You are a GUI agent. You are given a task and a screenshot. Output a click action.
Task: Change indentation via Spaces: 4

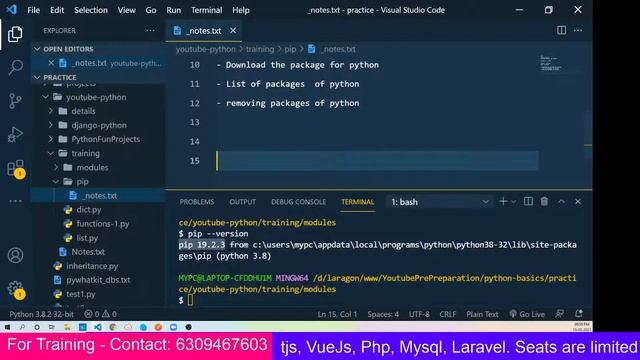tap(383, 314)
